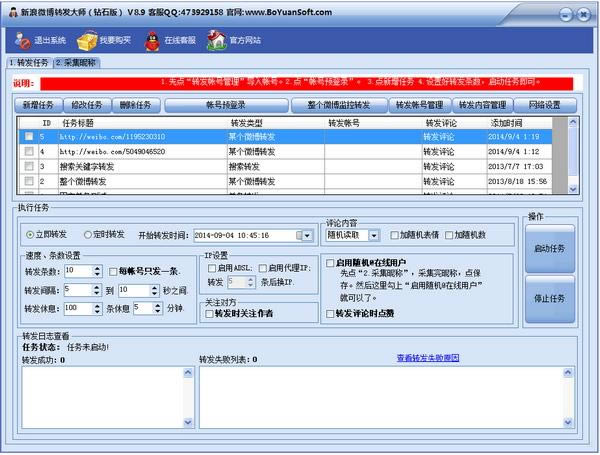
Task: Click the 新增任务 button
Action: (38, 105)
